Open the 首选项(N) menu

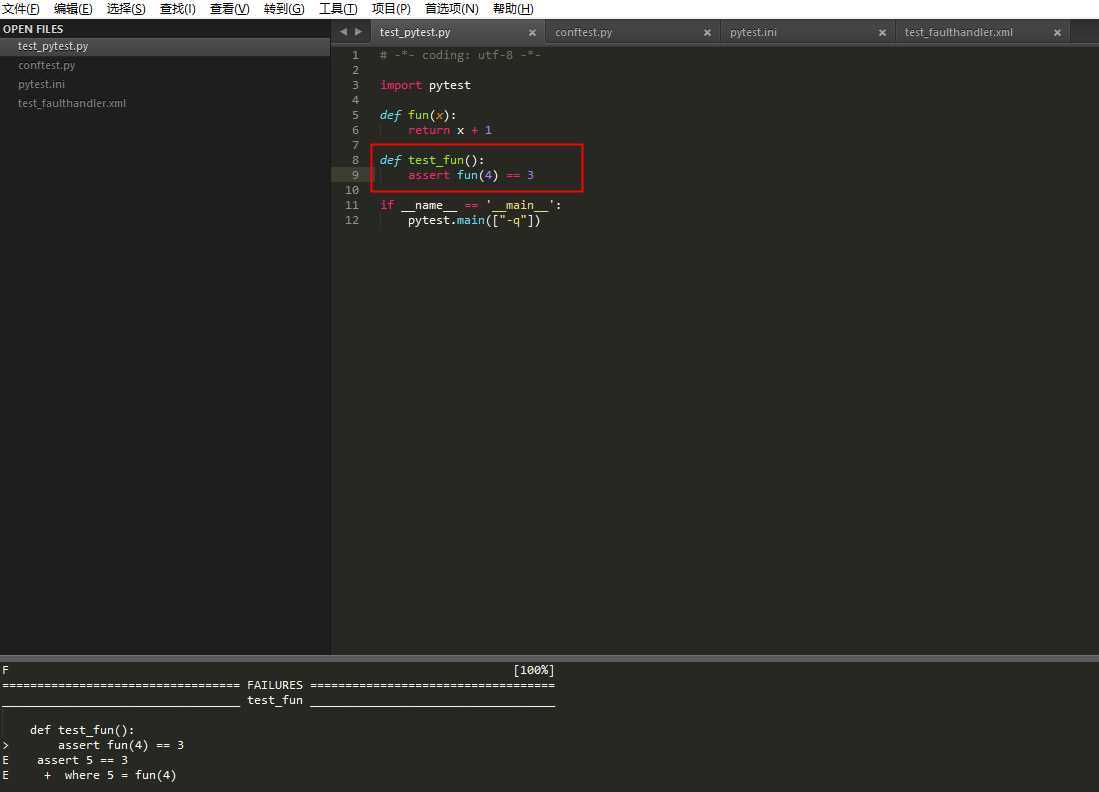[x=451, y=9]
